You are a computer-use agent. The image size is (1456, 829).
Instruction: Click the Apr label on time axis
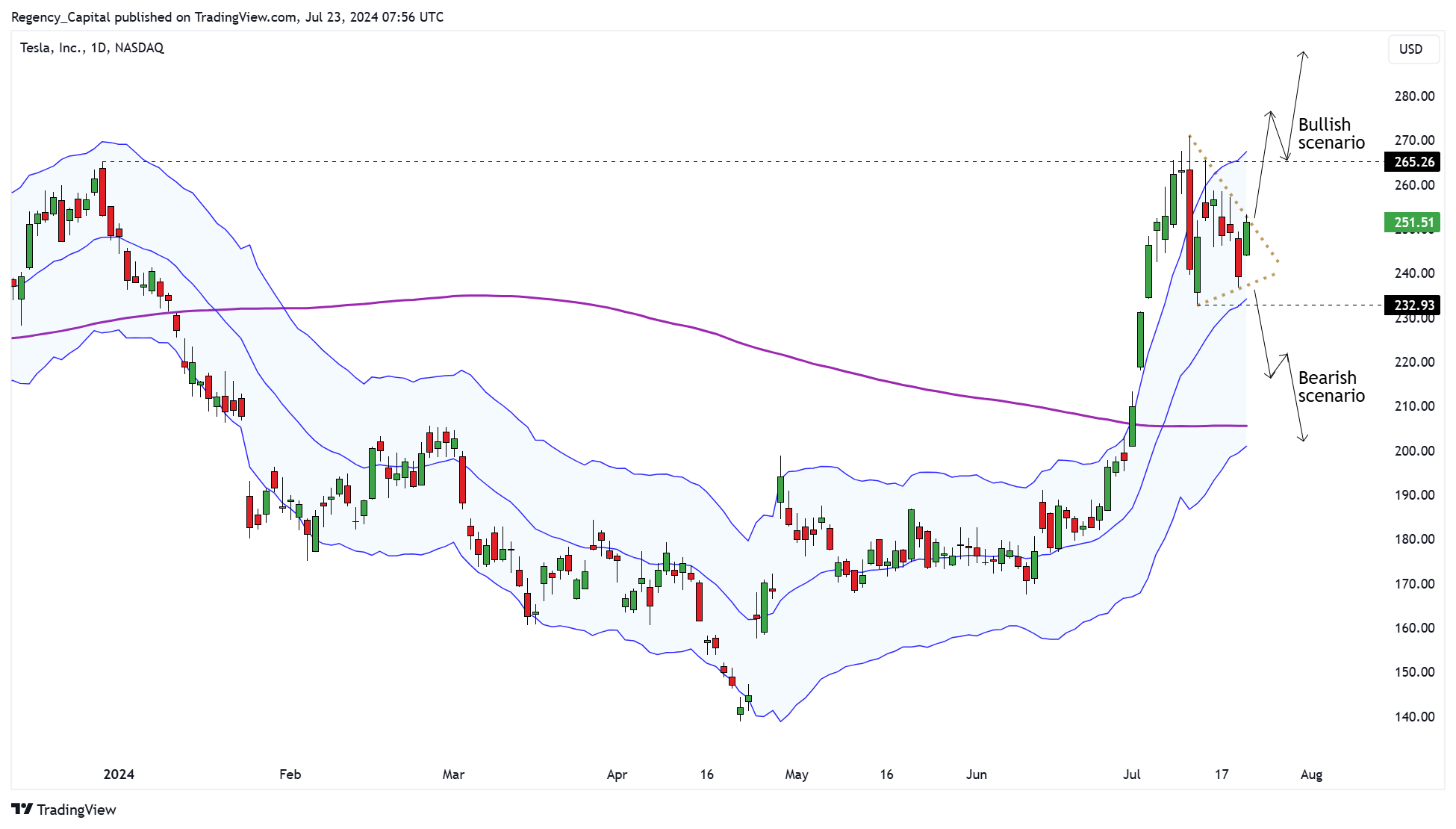coord(617,774)
